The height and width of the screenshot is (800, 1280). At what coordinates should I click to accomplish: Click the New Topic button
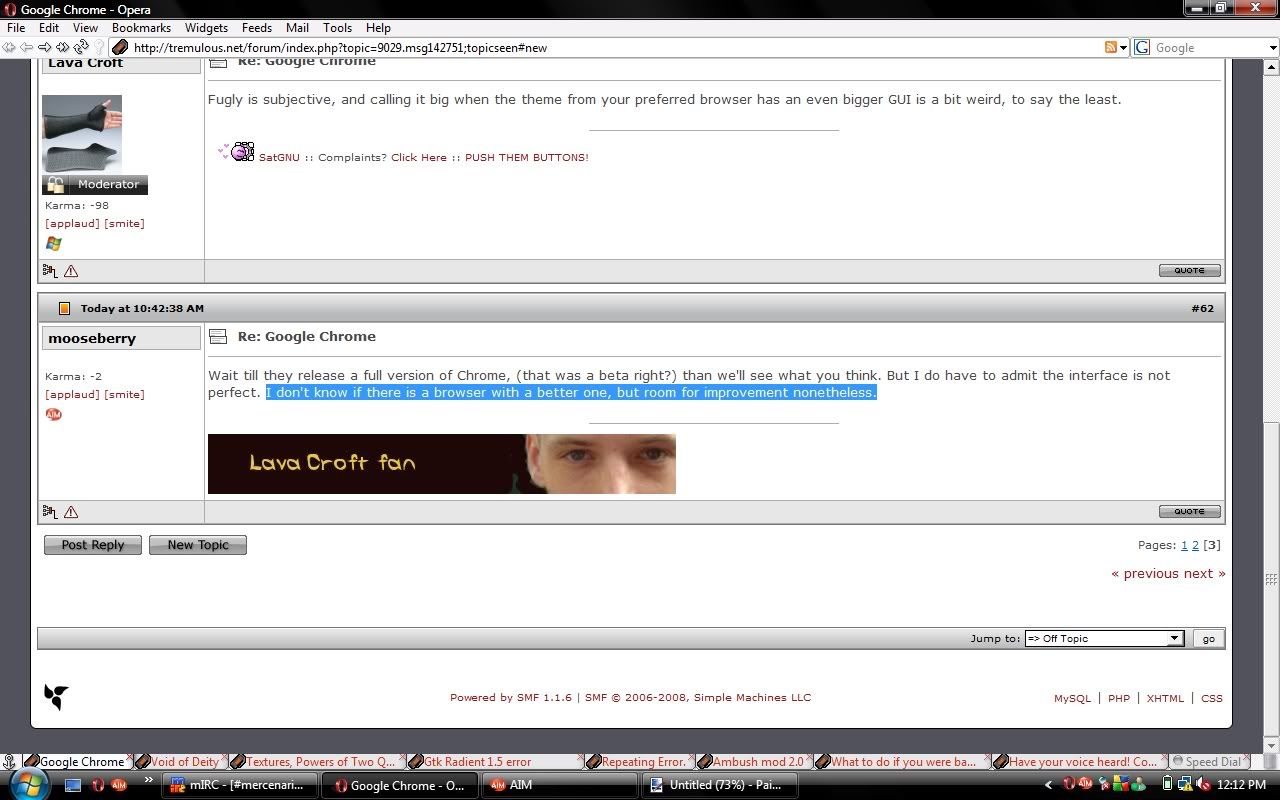(198, 545)
